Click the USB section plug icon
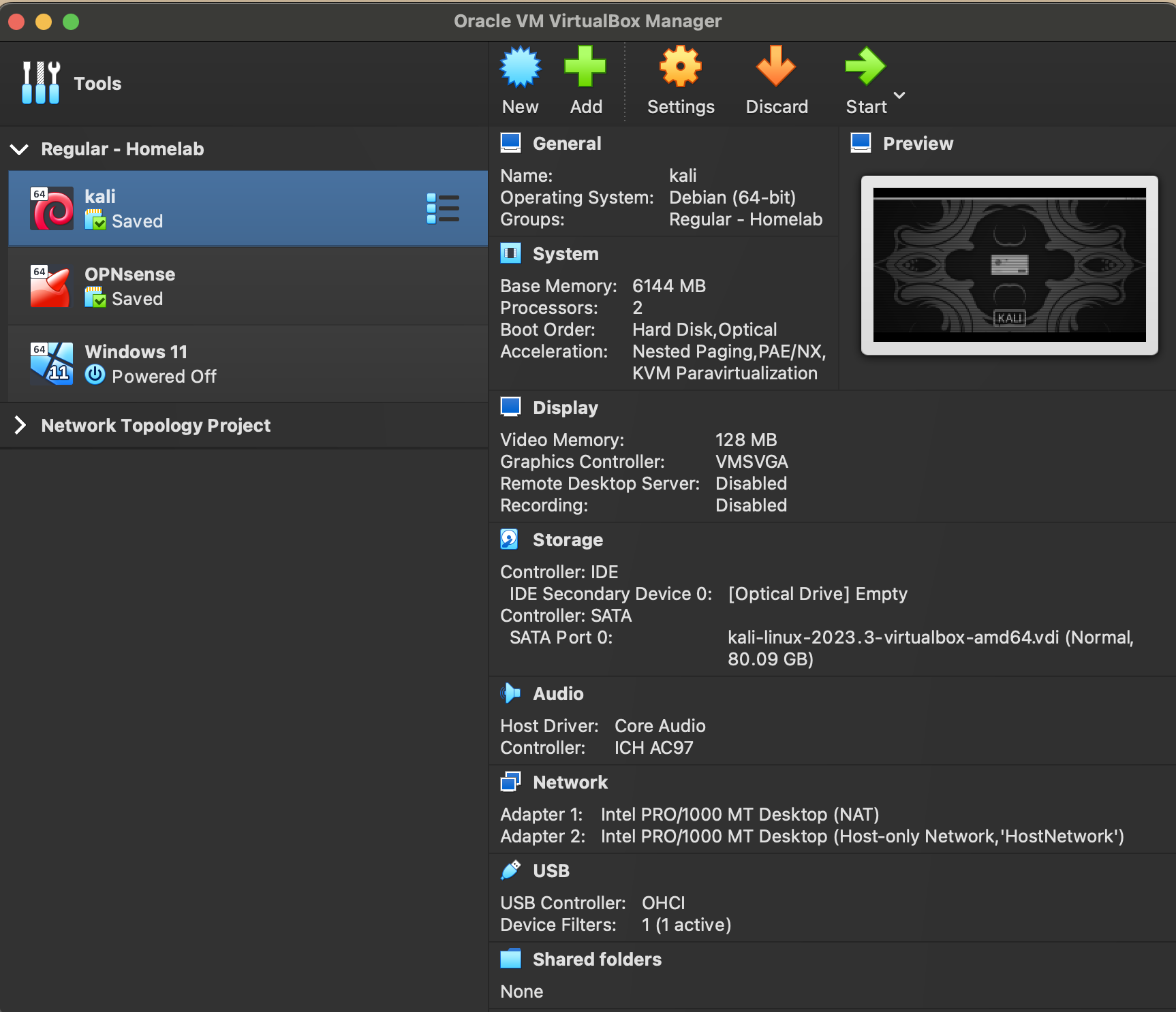The height and width of the screenshot is (1012, 1176). 510,870
